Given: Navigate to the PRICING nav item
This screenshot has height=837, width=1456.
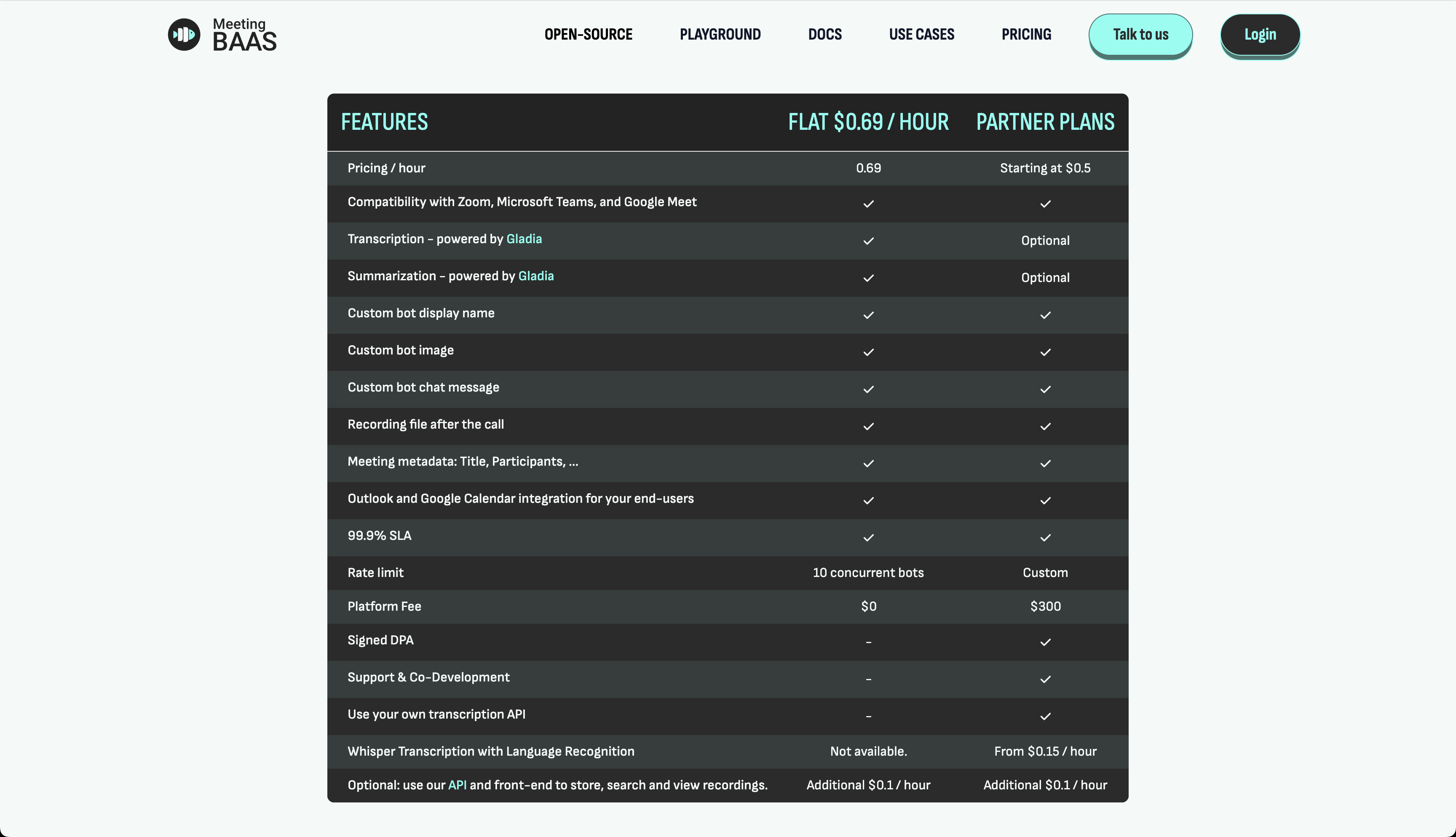Looking at the screenshot, I should pyautogui.click(x=1026, y=35).
